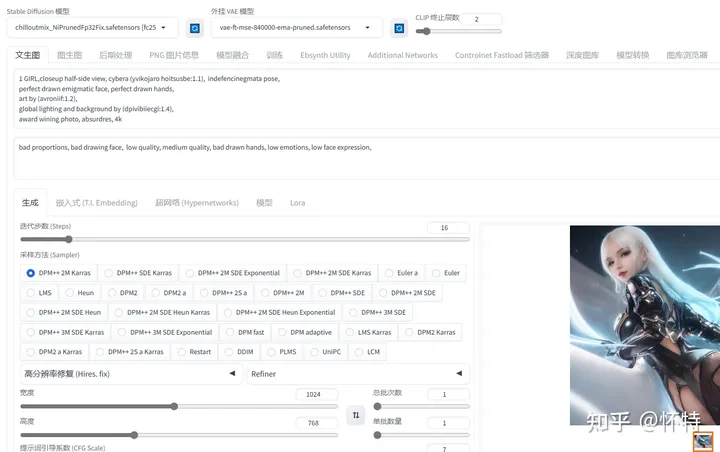This screenshot has width=720, height=452.
Task: Select the DPM adaptive sampler
Action: [305, 332]
